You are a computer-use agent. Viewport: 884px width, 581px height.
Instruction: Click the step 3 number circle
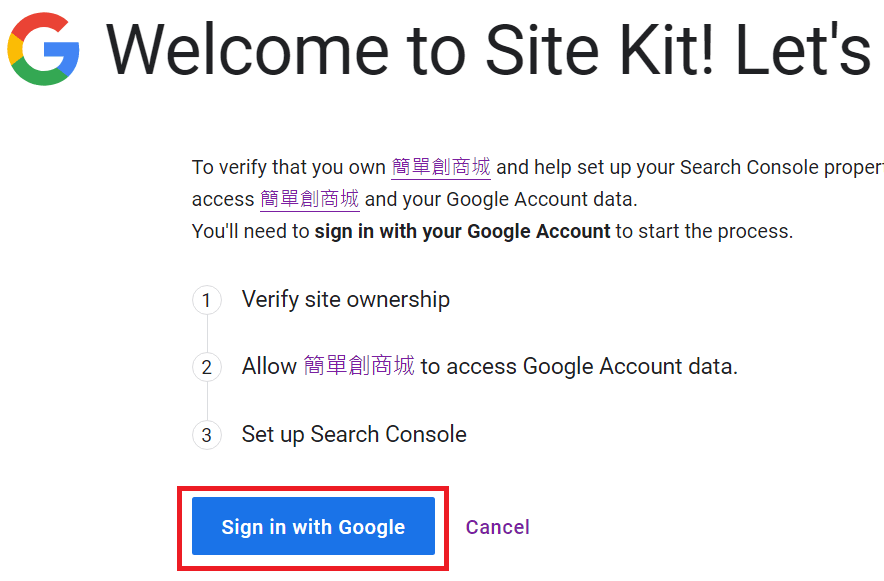[x=207, y=435]
